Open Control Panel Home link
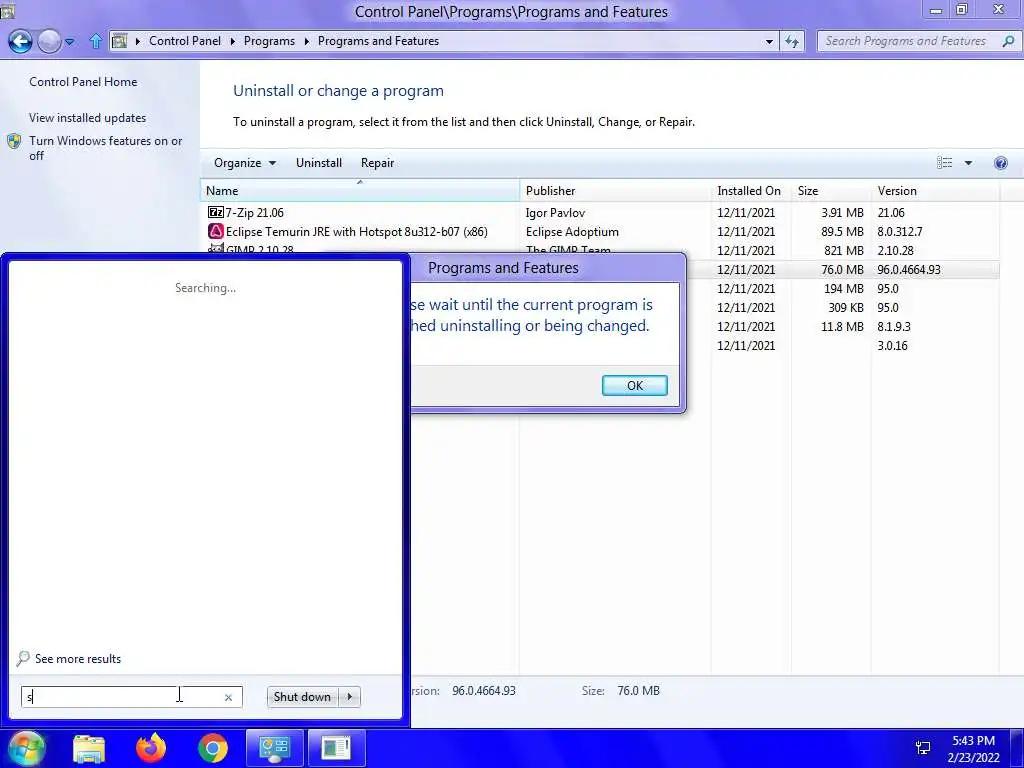This screenshot has height=768, width=1024. click(x=83, y=82)
